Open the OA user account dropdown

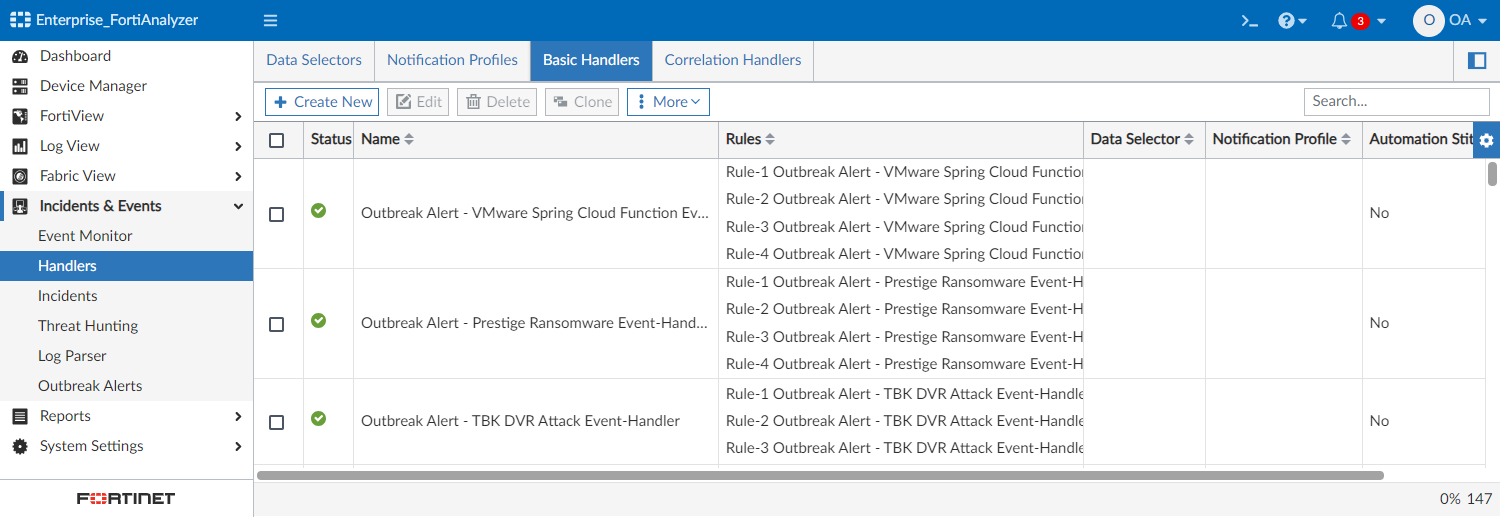click(x=1450, y=21)
